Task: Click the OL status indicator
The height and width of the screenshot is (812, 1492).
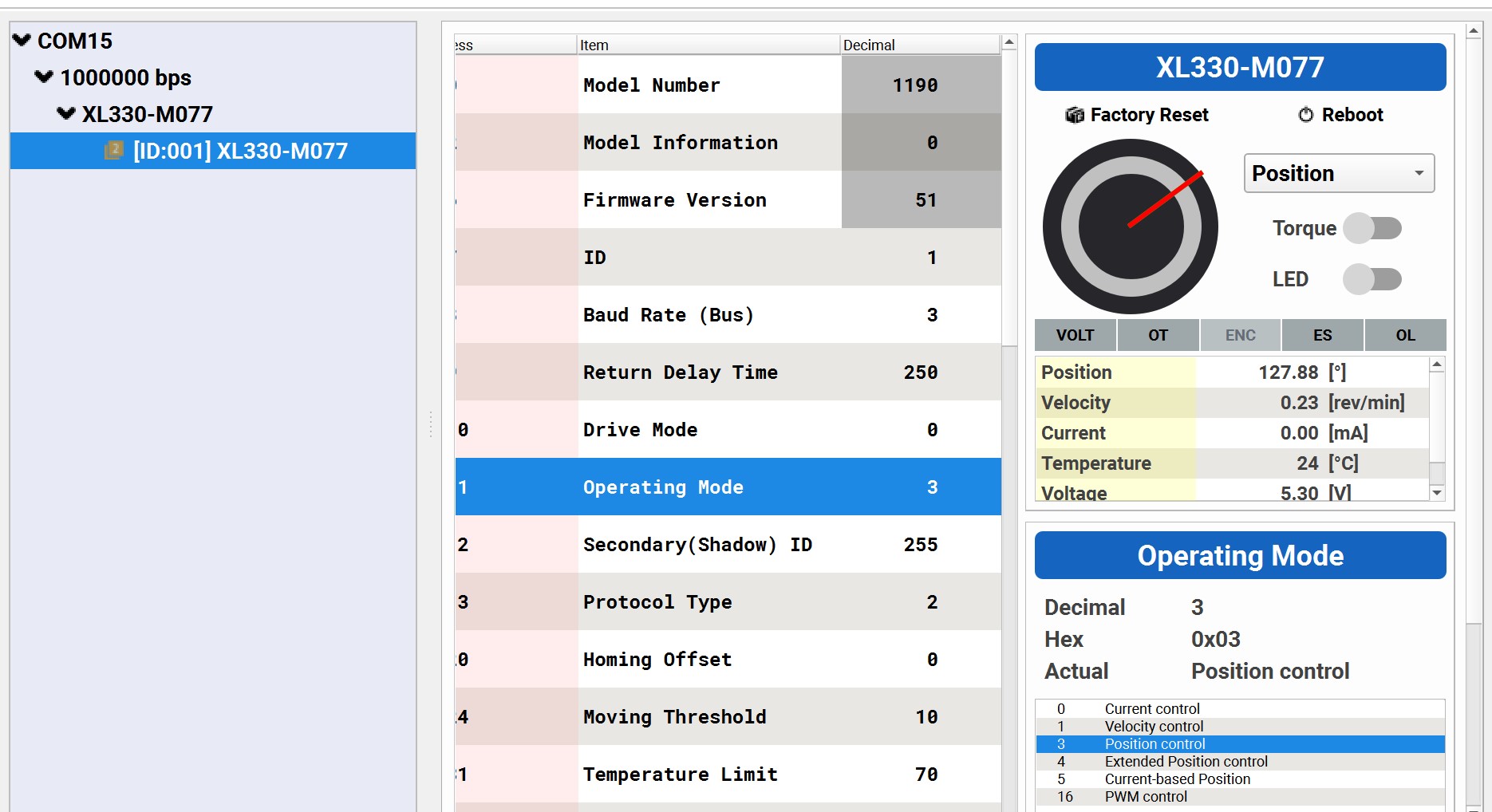Action: (1406, 335)
